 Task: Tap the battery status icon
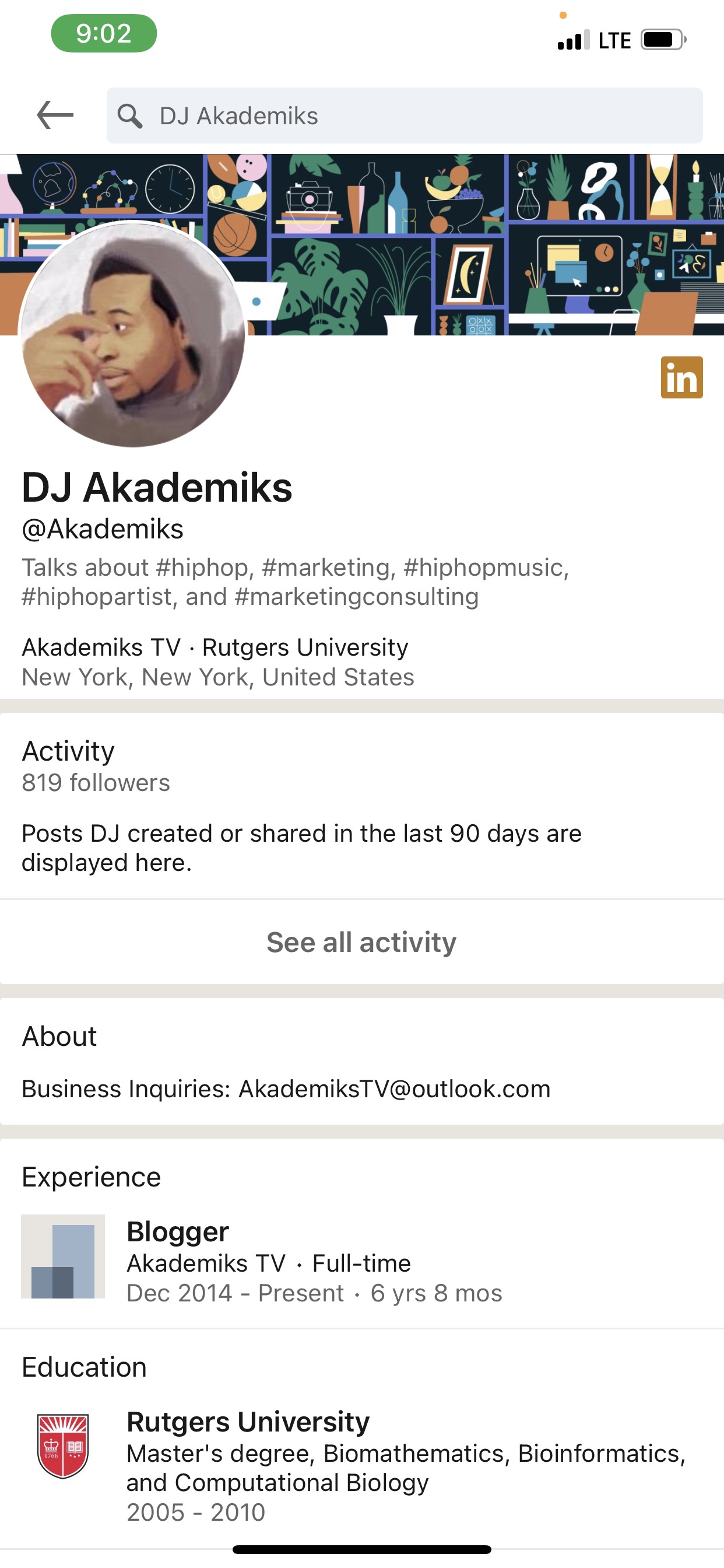pyautogui.click(x=663, y=40)
